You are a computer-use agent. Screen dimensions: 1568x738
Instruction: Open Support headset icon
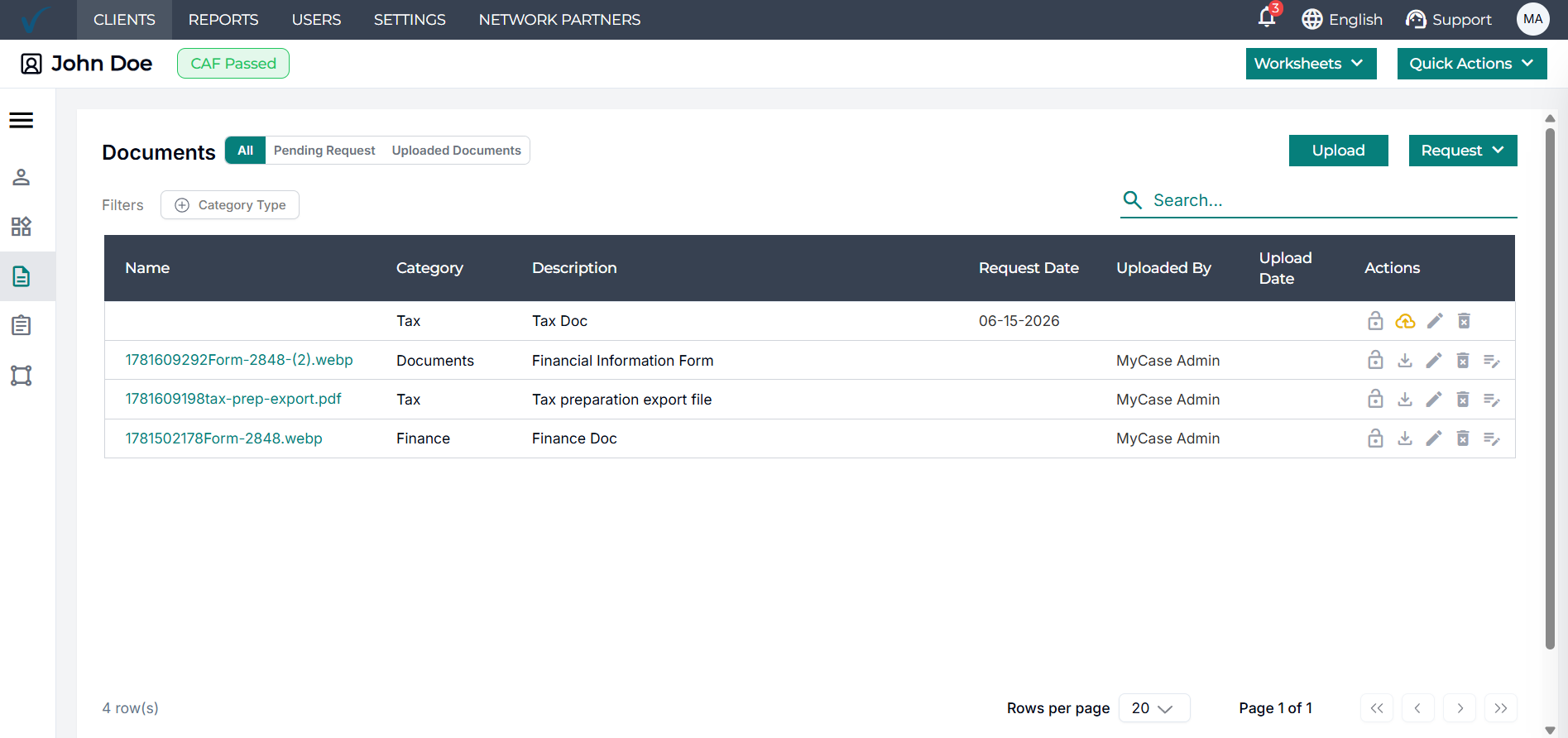pyautogui.click(x=1416, y=19)
